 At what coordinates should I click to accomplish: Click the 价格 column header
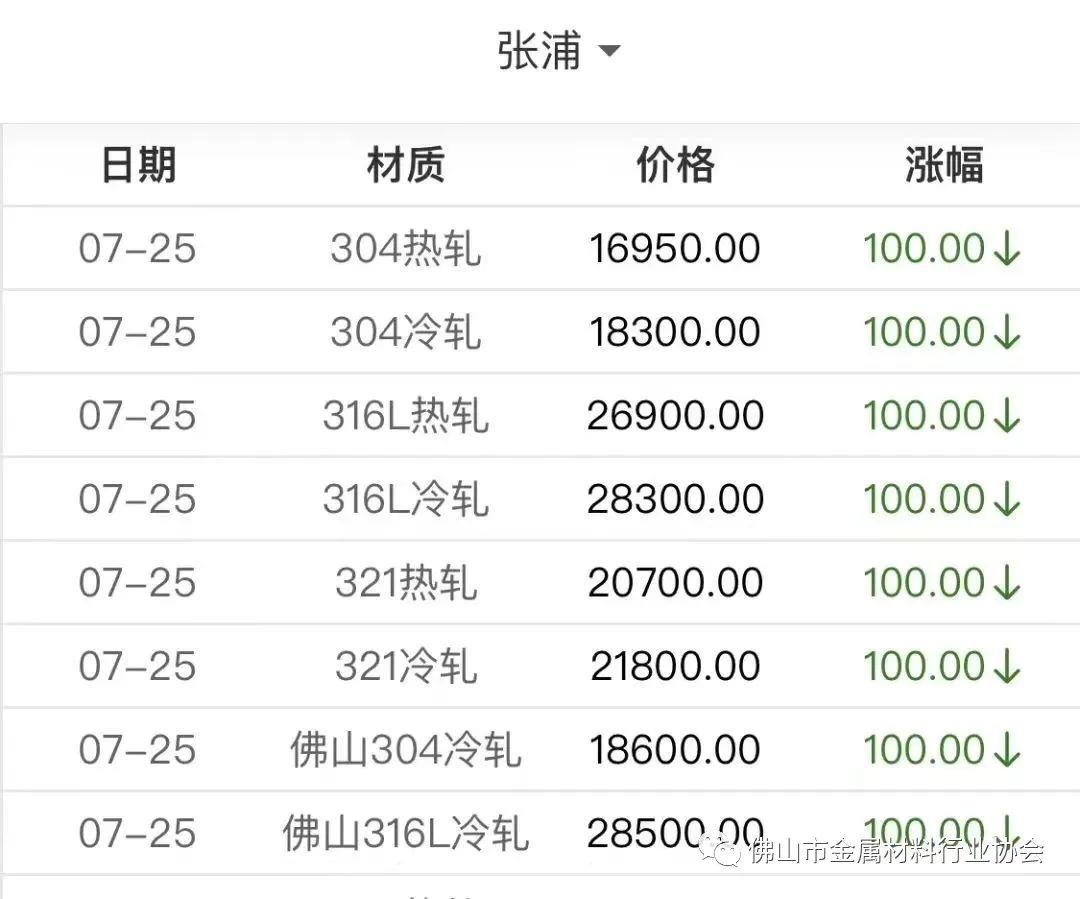(x=675, y=165)
